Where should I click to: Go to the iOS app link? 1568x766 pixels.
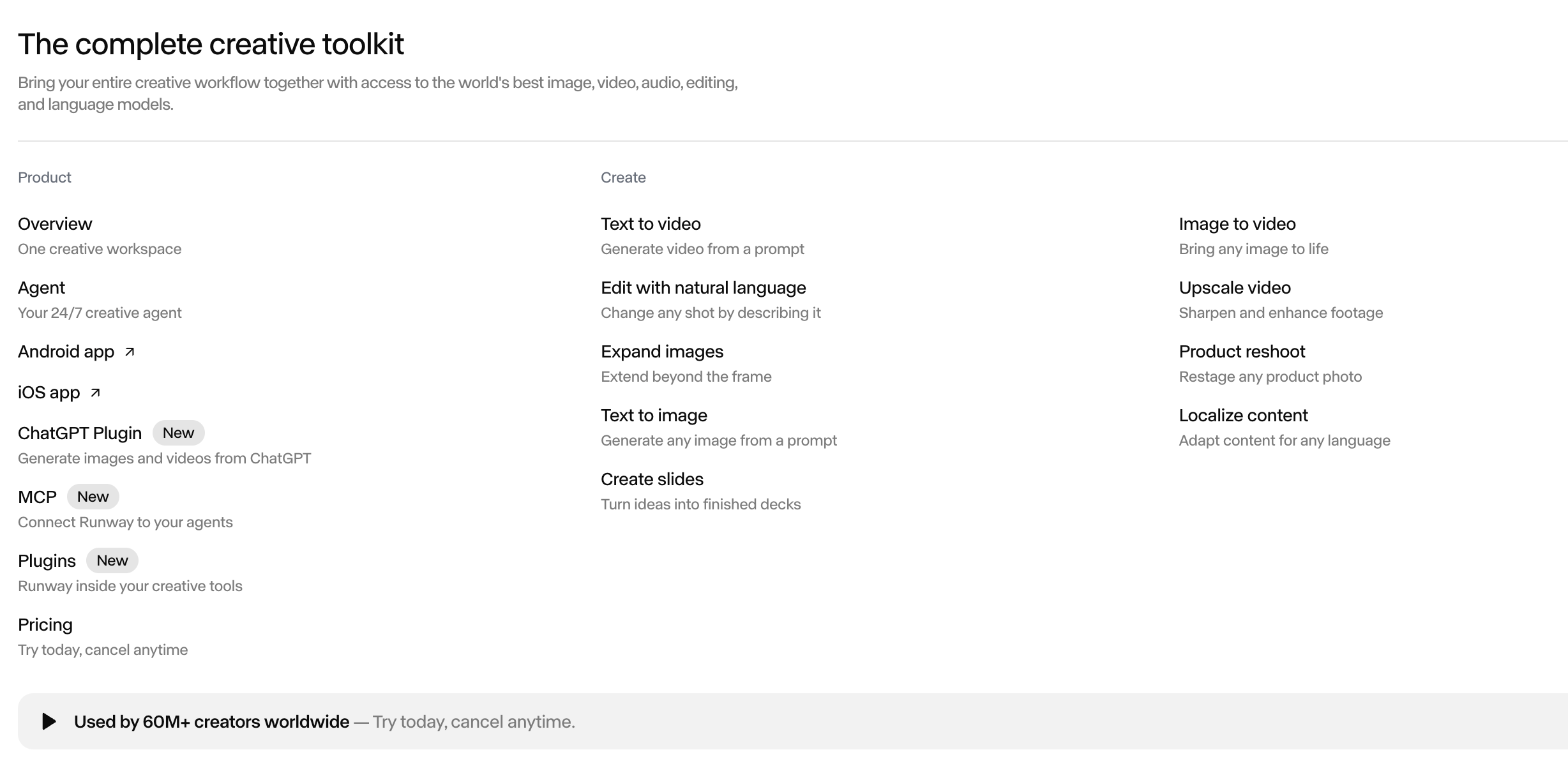click(49, 393)
